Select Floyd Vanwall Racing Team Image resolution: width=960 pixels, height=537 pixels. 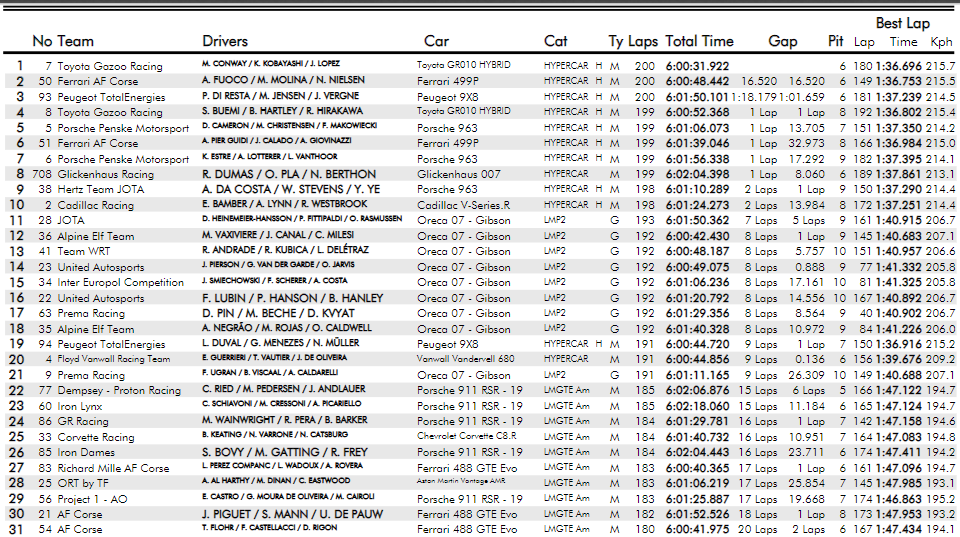[114, 359]
